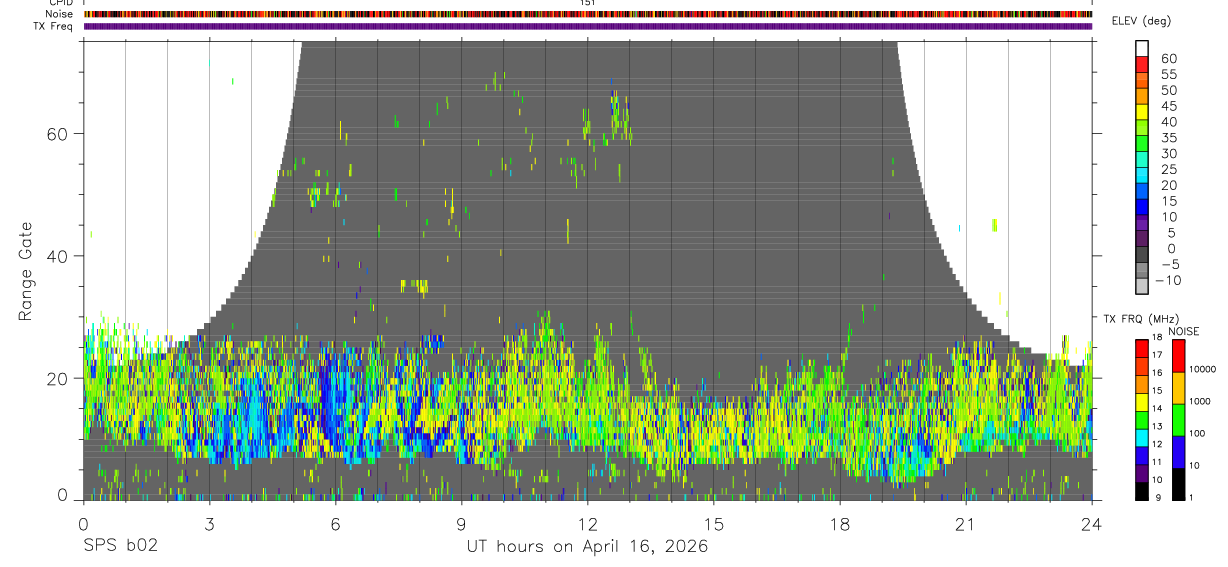Click the SPS b02 radar label
The image size is (1228, 567).
(119, 547)
